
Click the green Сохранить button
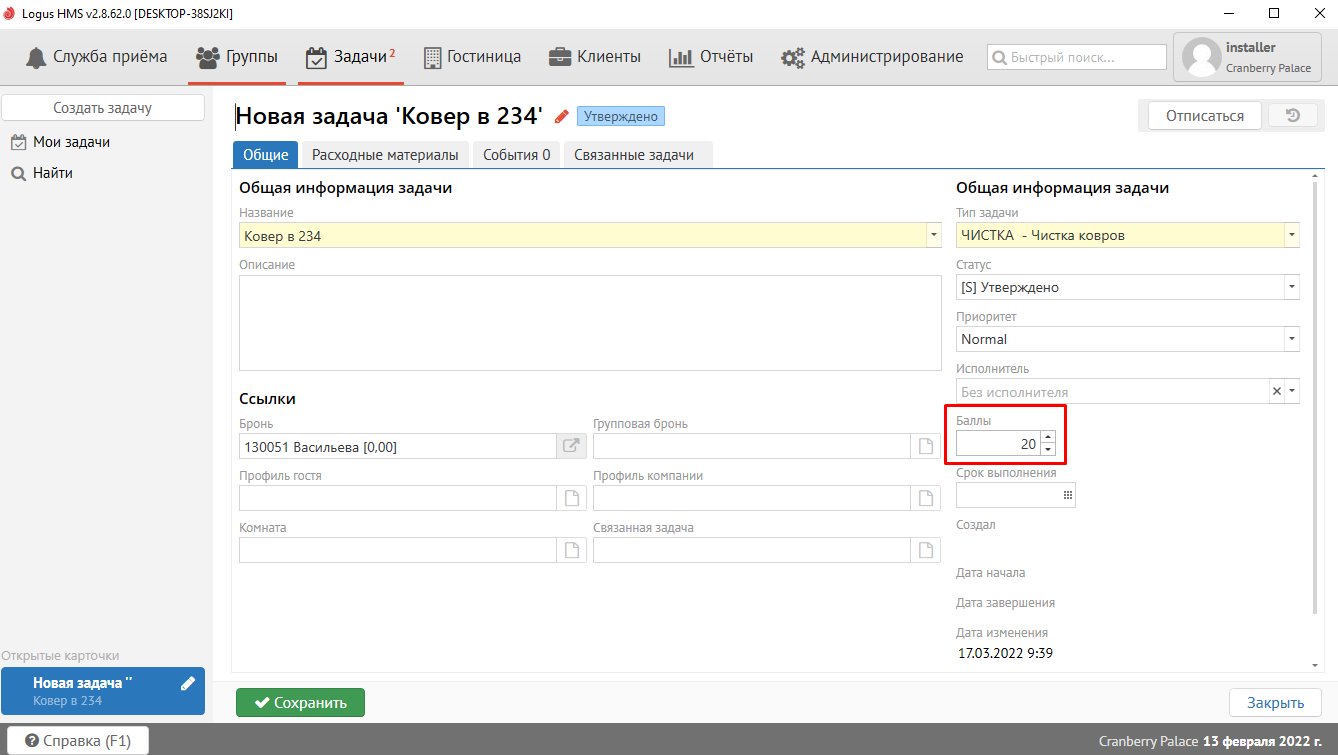300,702
